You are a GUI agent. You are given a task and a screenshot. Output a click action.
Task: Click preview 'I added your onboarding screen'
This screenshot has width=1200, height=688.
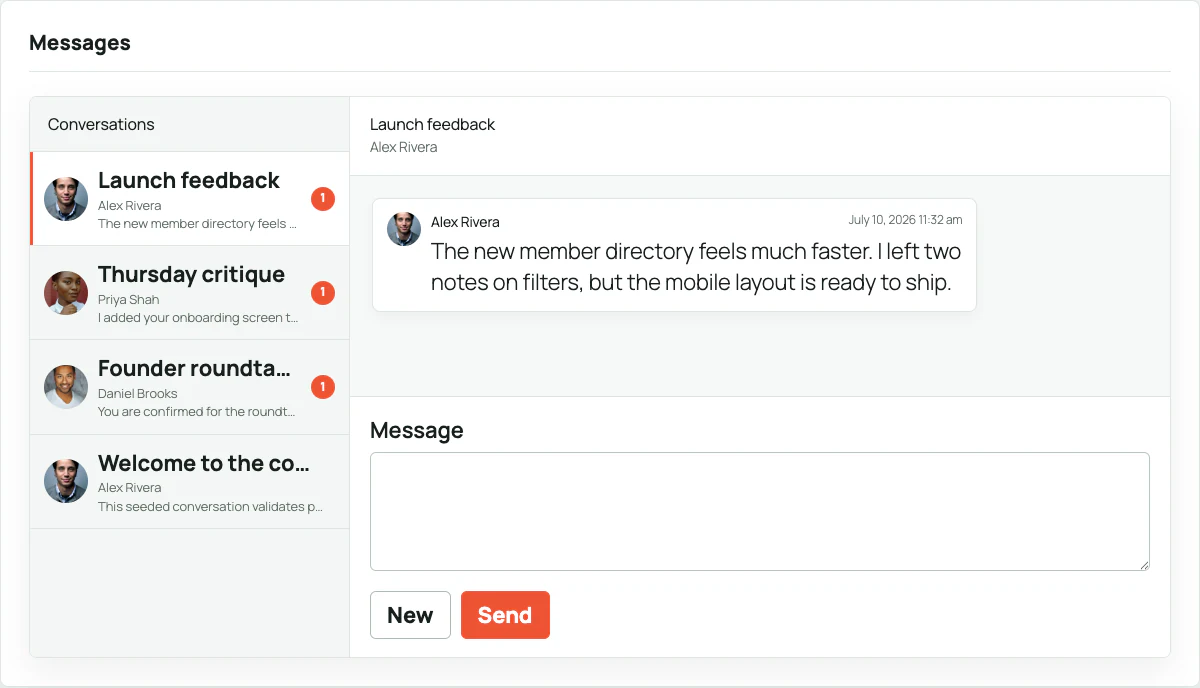coord(198,318)
